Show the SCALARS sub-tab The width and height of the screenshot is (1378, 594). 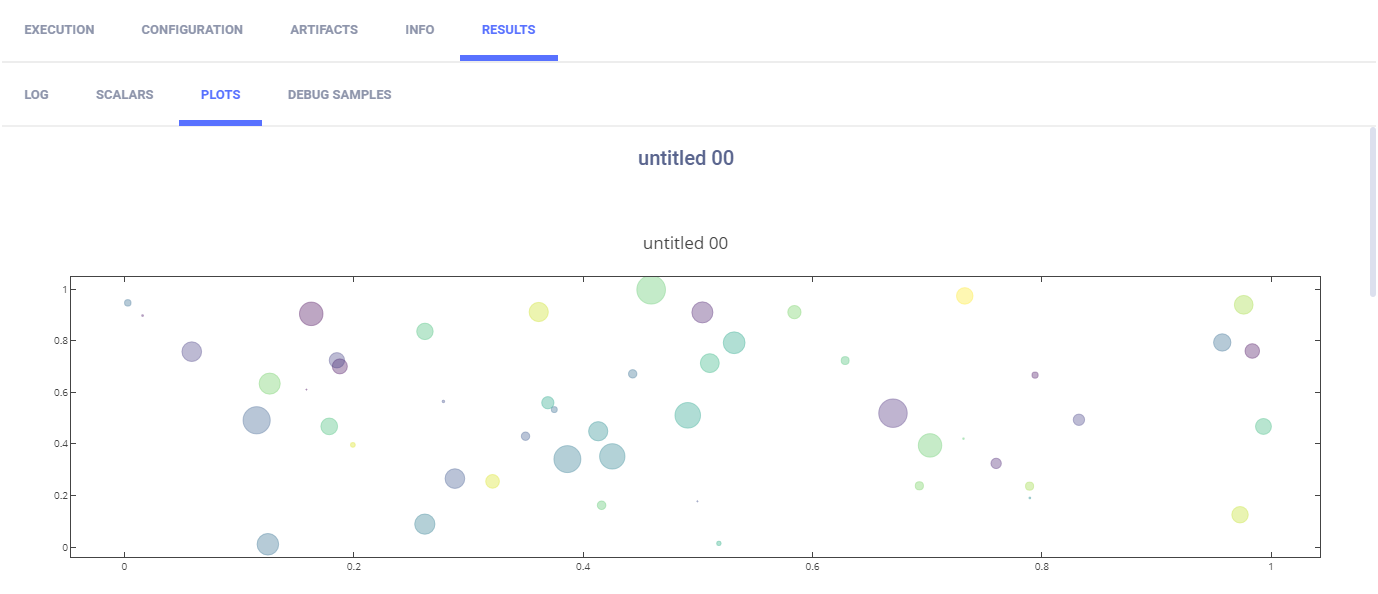point(125,95)
